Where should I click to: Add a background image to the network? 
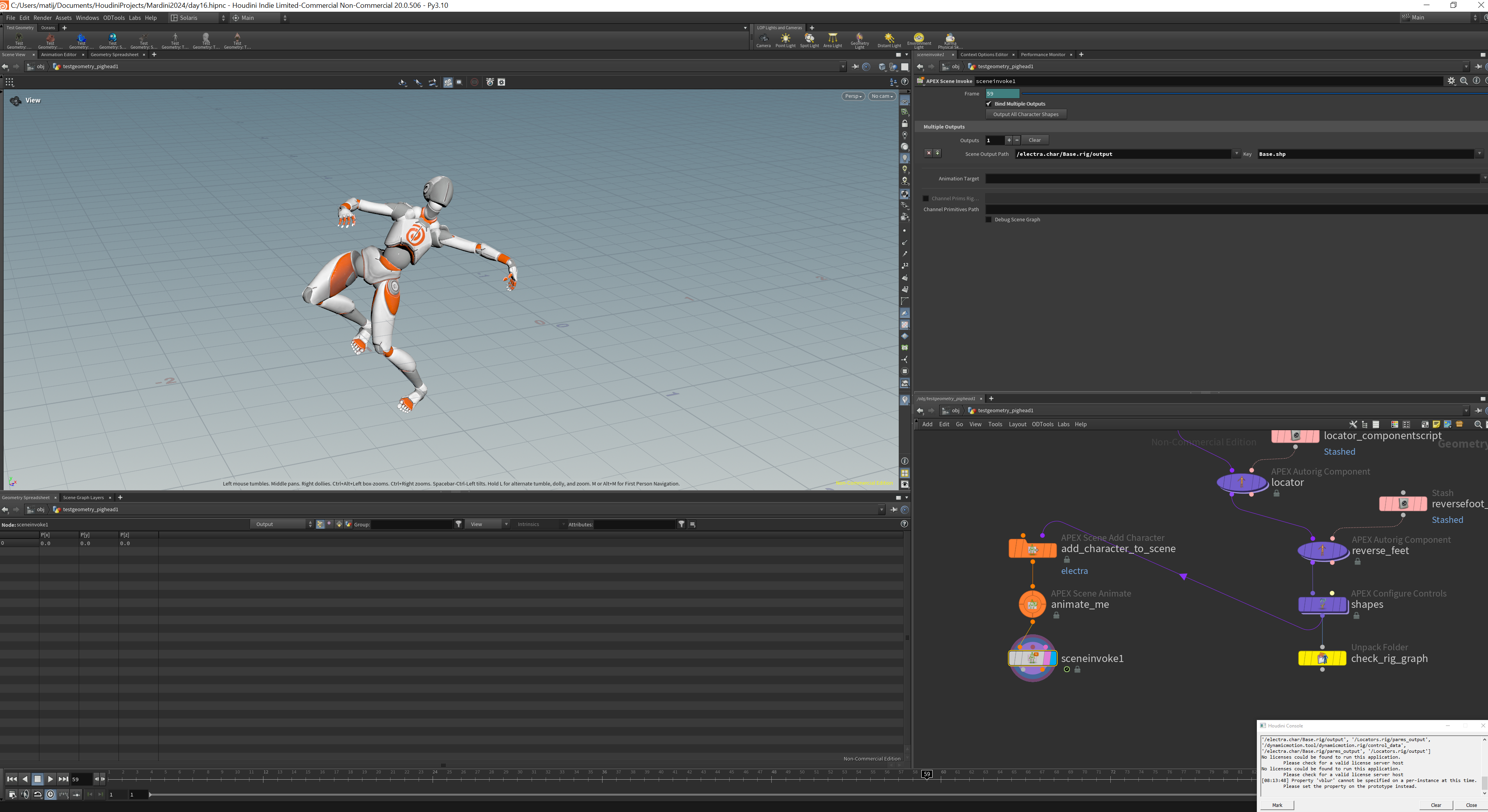coord(1447,424)
